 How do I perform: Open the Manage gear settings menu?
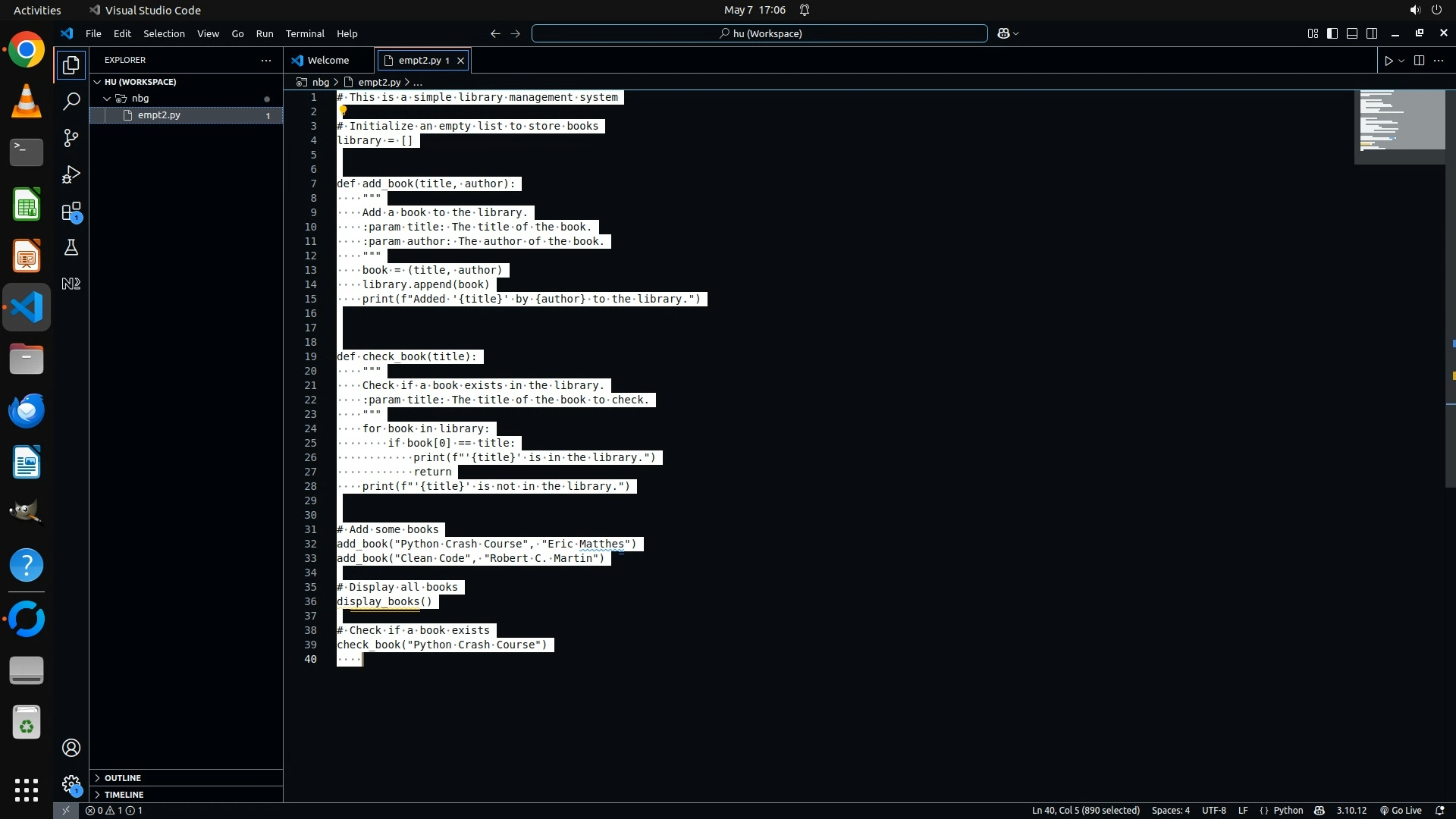point(71,783)
